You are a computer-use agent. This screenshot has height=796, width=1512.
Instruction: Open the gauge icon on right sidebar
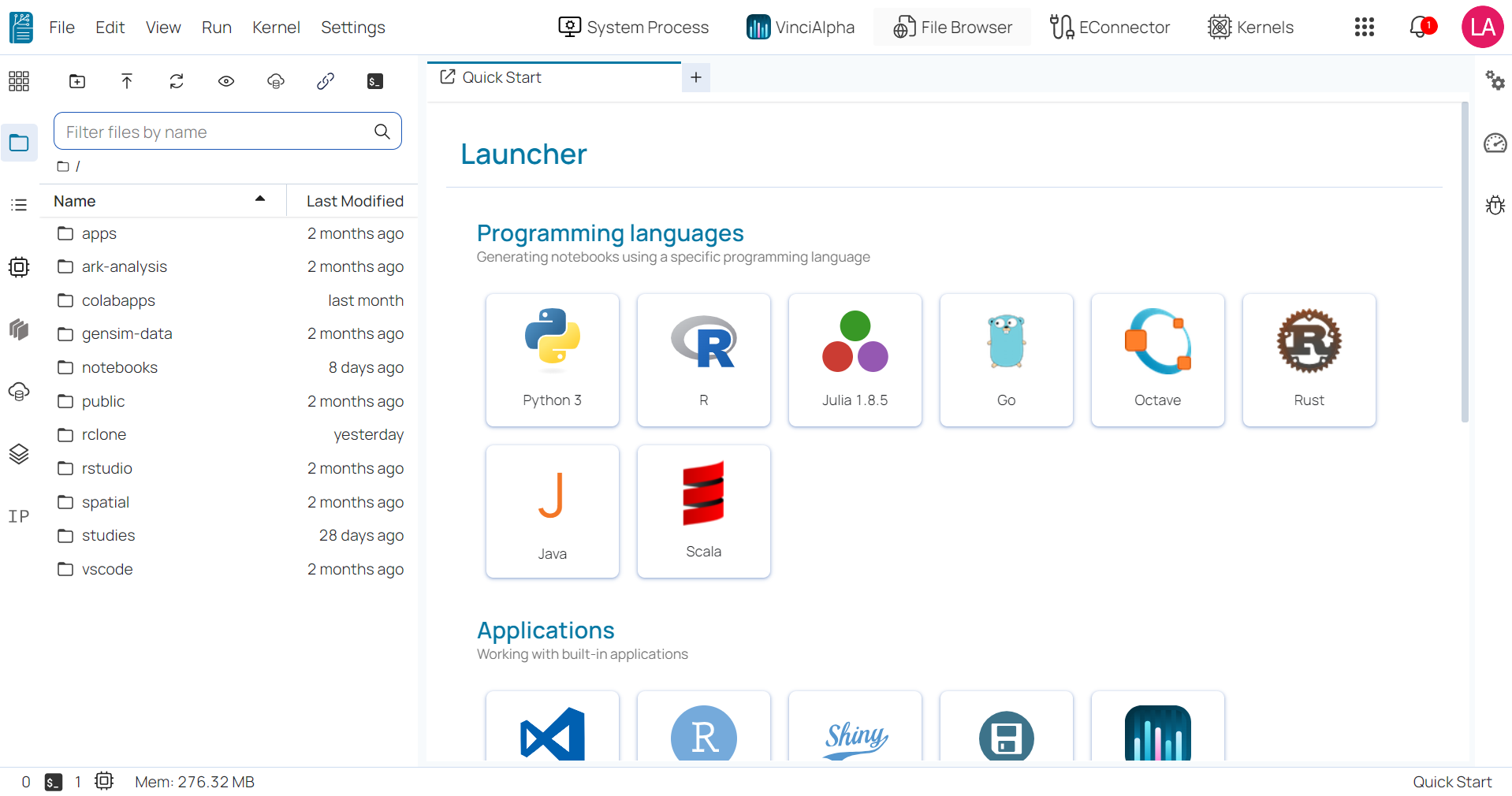[1495, 143]
